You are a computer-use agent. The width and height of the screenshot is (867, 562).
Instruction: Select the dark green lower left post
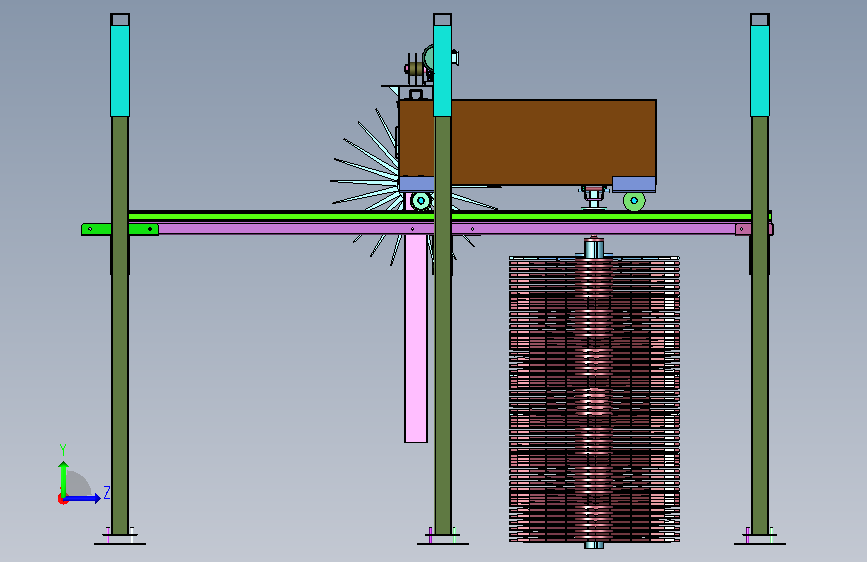point(120,325)
